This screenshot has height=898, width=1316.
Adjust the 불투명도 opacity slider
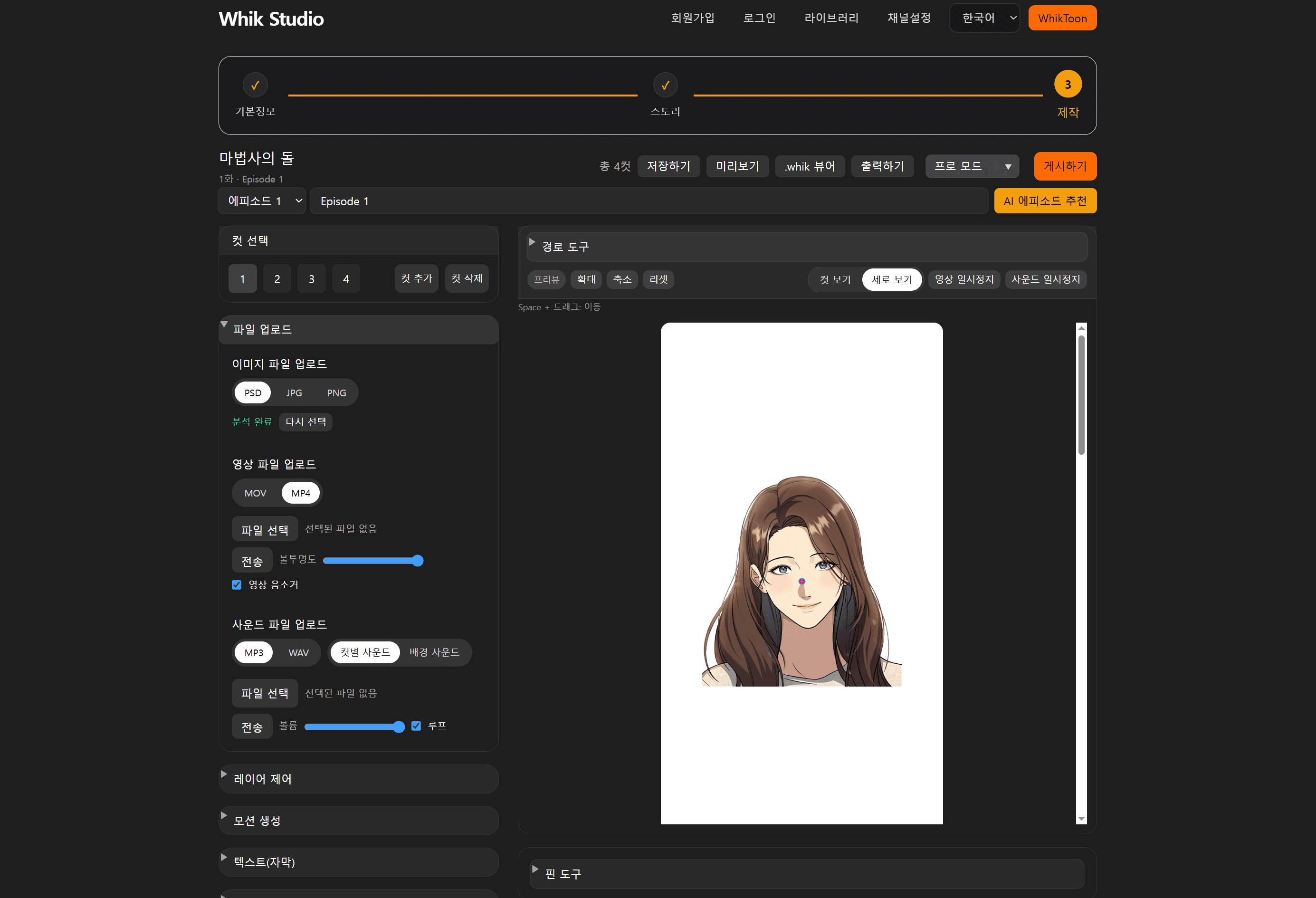(x=372, y=561)
